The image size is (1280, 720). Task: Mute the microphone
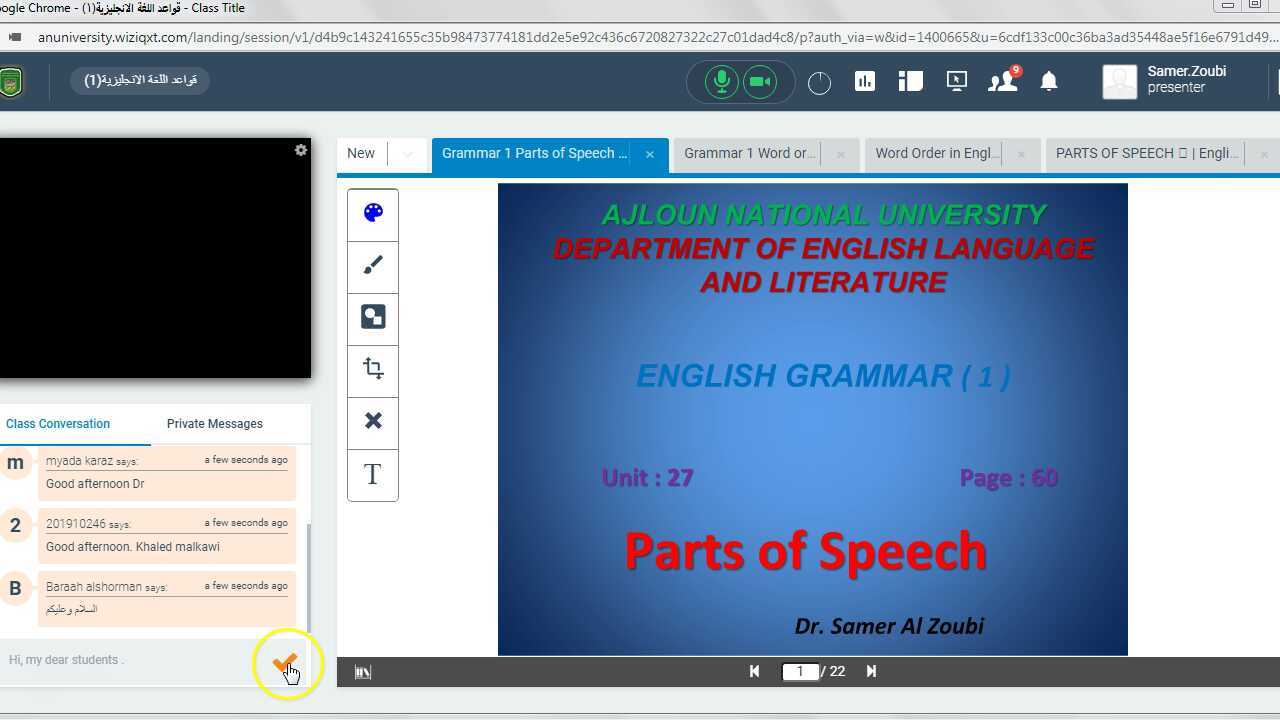click(721, 81)
